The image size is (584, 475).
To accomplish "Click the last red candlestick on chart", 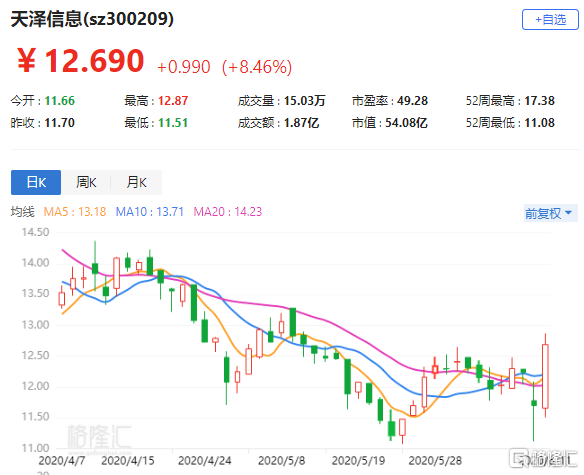I will tap(545, 376).
